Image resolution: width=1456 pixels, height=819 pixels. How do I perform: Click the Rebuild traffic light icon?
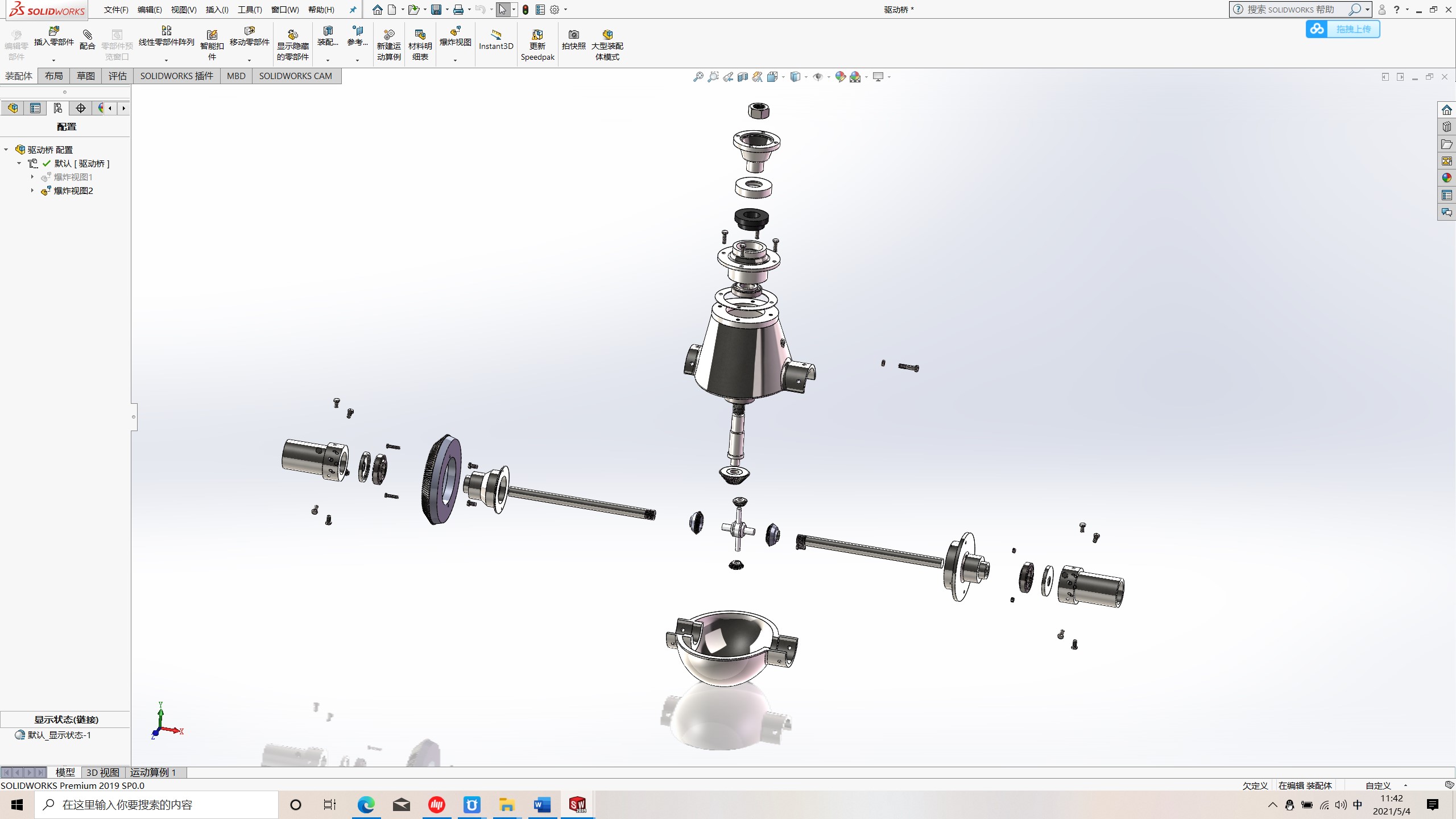click(x=526, y=10)
